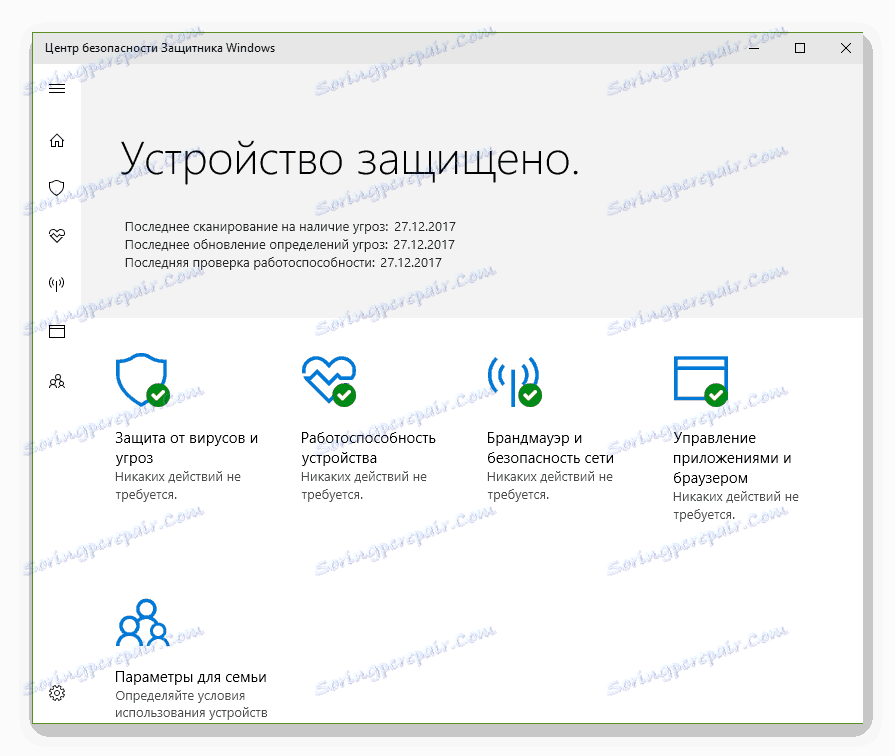Open firewall section via sidebar antenna icon

pos(57,283)
